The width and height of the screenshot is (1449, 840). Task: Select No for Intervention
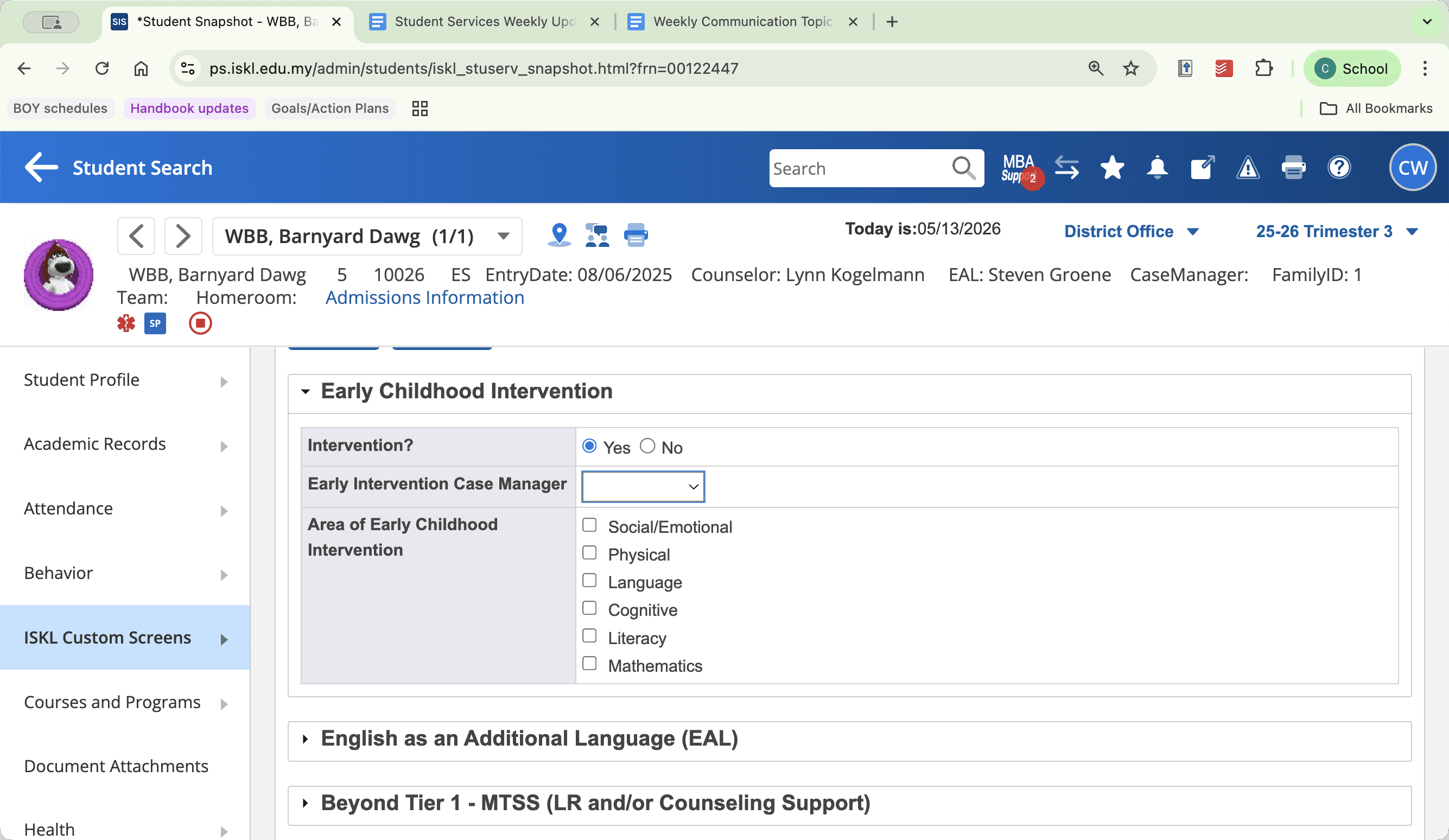click(647, 446)
